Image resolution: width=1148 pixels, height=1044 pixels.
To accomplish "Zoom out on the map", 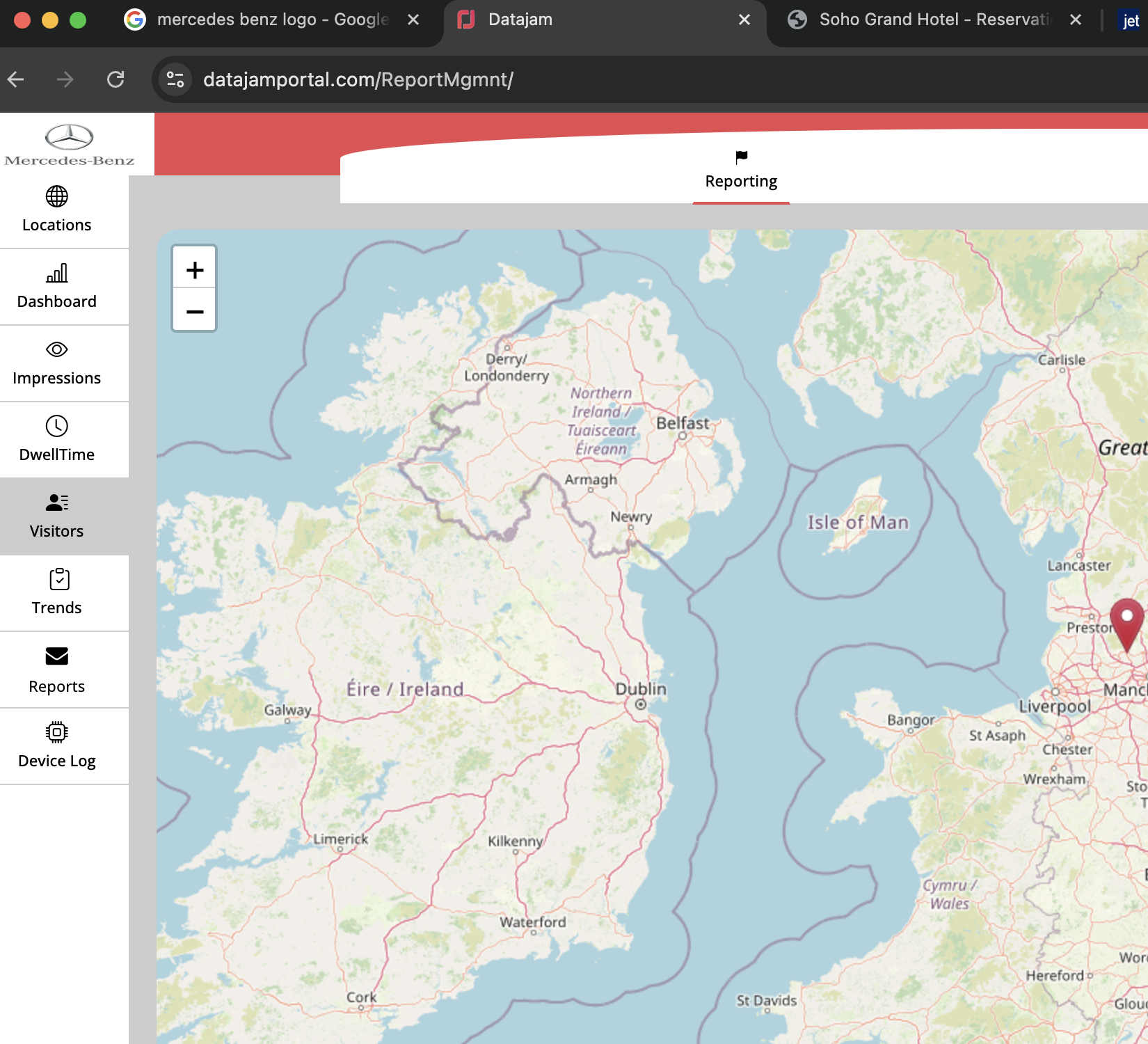I will 194,311.
